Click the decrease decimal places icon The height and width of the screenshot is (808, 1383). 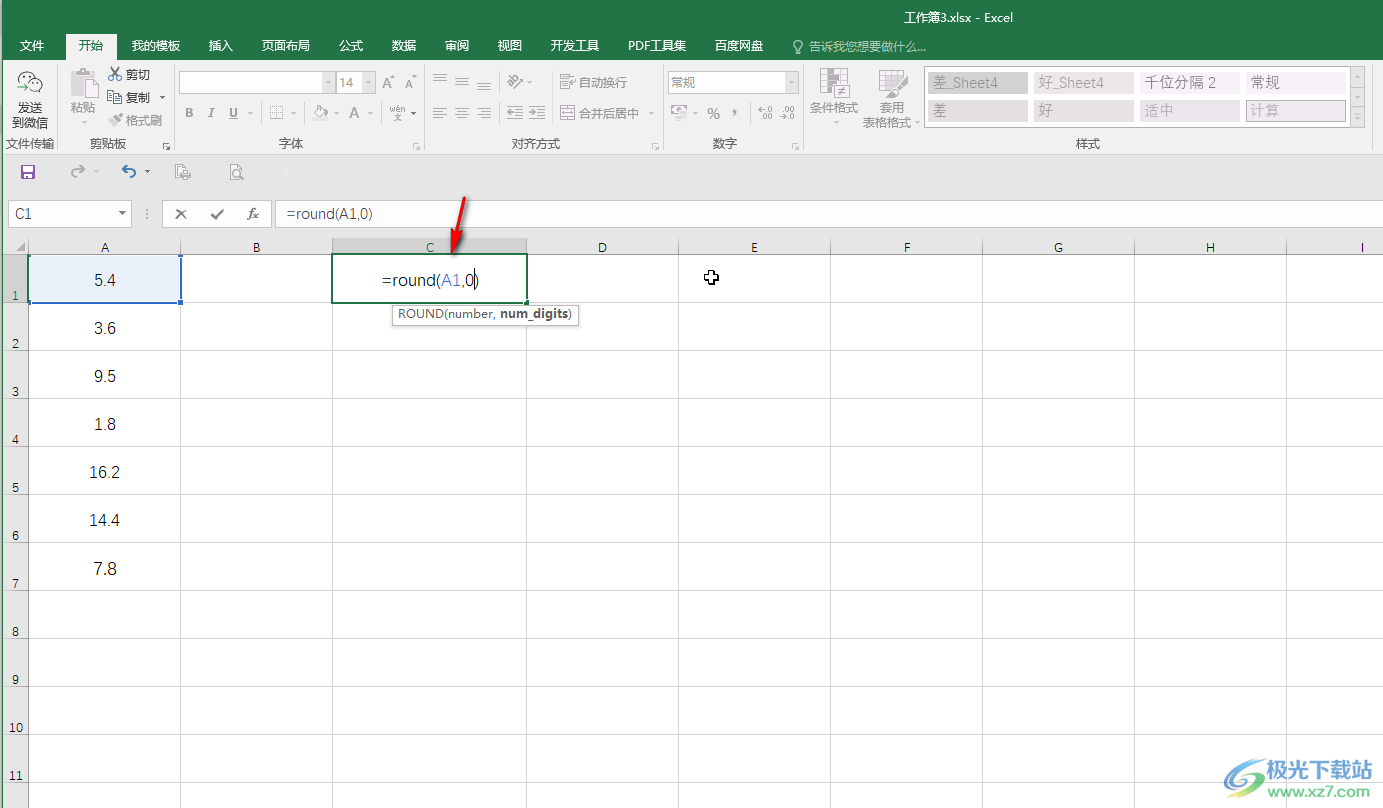788,114
